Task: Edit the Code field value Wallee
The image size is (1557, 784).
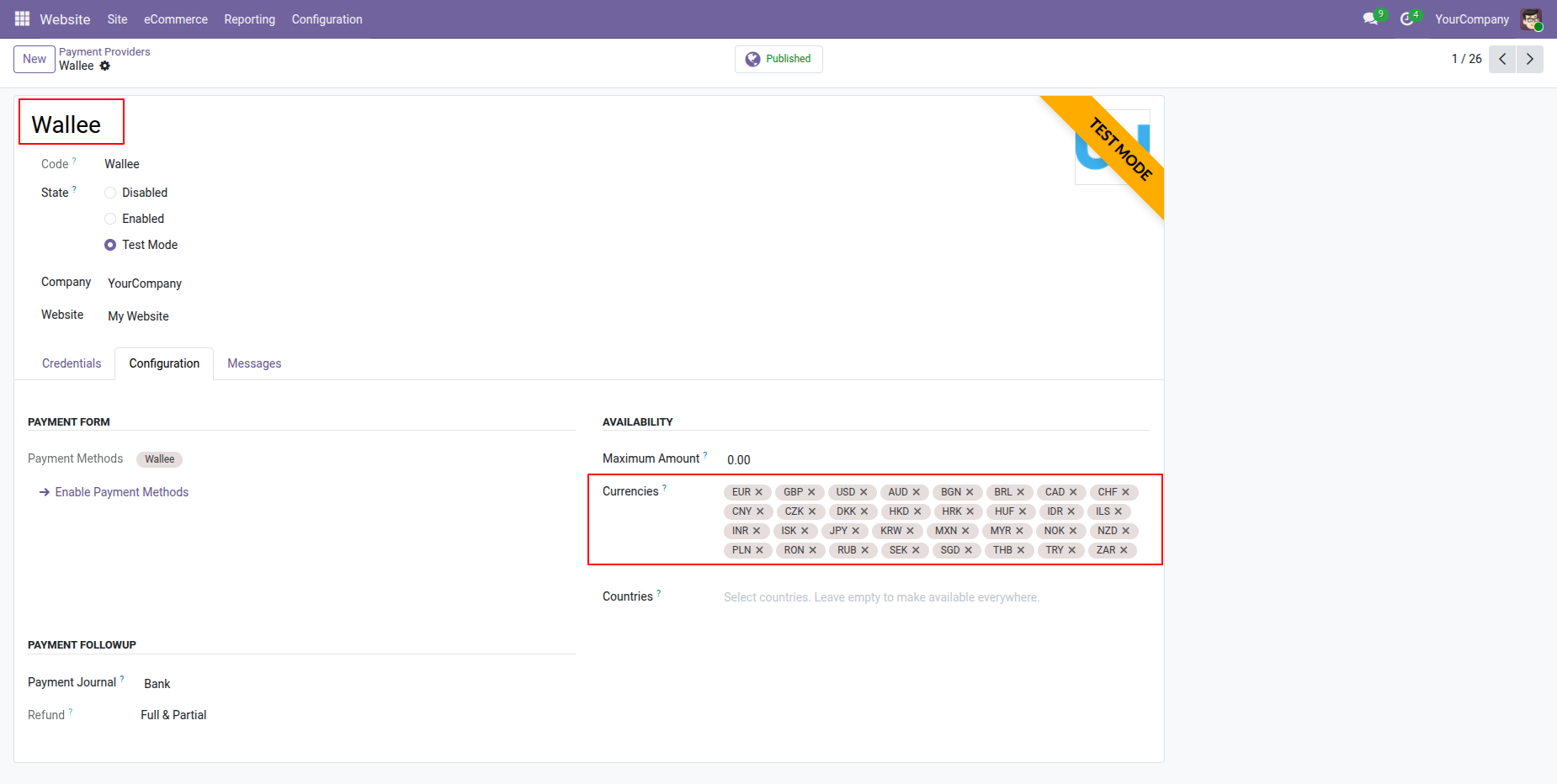Action: pos(122,164)
